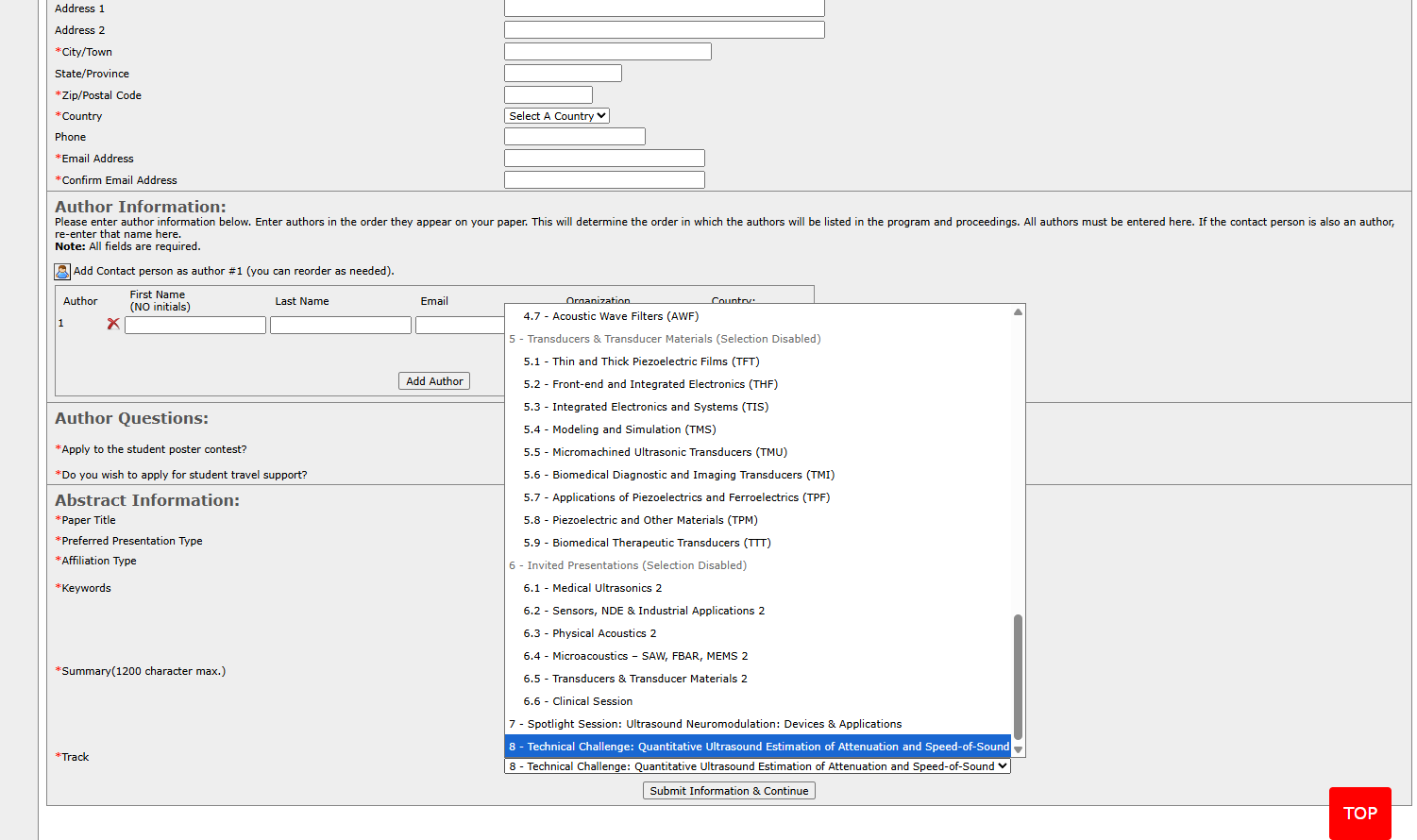The height and width of the screenshot is (840, 1417).
Task: Click the Confirm Email Address field
Action: pos(604,180)
